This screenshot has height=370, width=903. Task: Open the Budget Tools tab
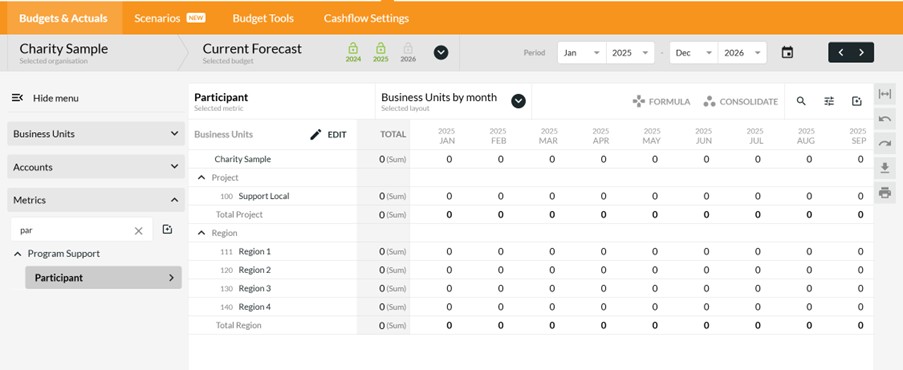[x=263, y=18]
